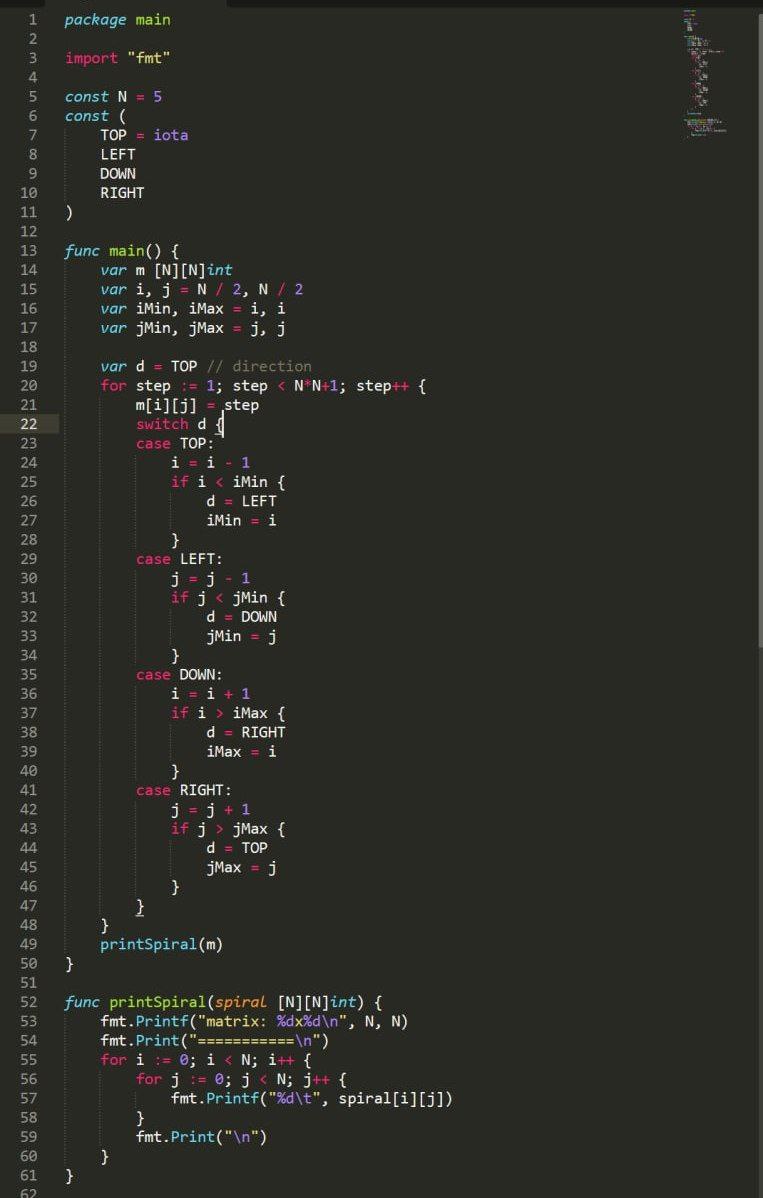Click the LEFT constant on line 8
The image size is (763, 1198).
point(118,154)
